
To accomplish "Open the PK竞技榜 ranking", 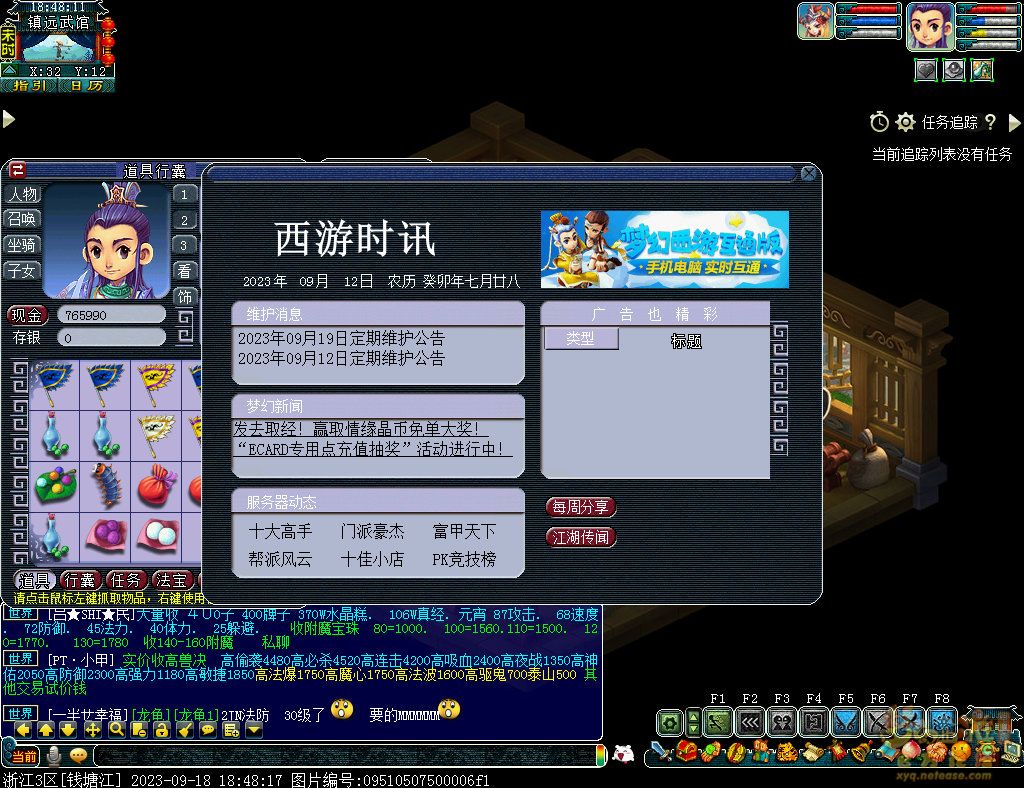I will pyautogui.click(x=464, y=559).
